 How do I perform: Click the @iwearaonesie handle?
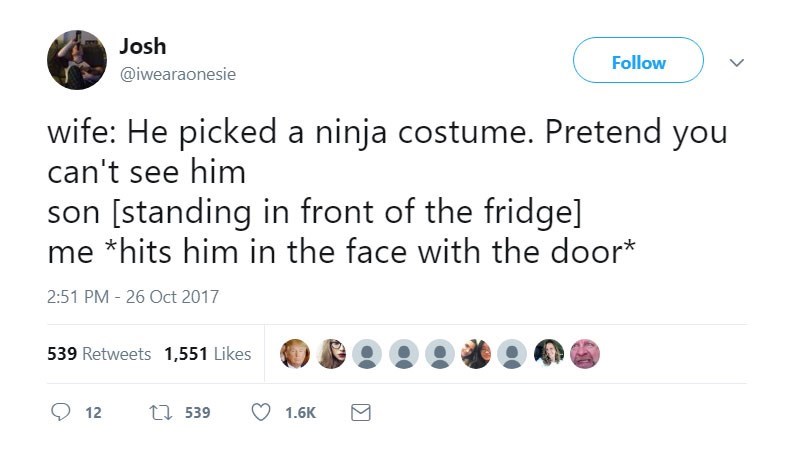coord(177,73)
